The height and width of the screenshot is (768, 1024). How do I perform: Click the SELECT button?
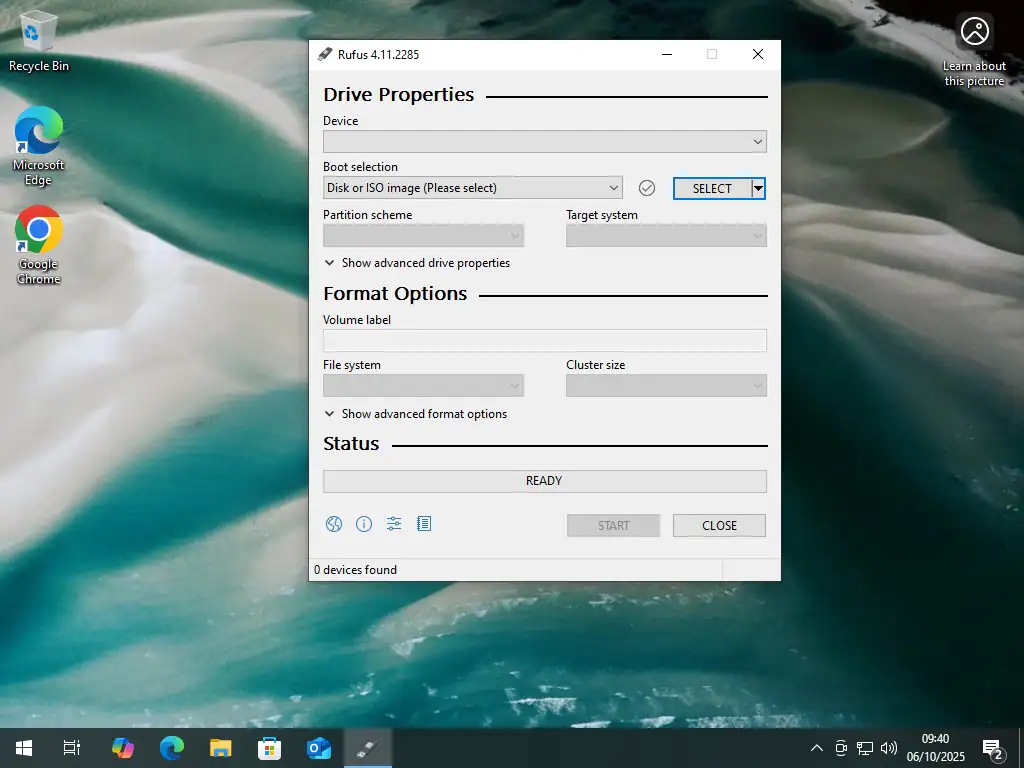point(712,188)
